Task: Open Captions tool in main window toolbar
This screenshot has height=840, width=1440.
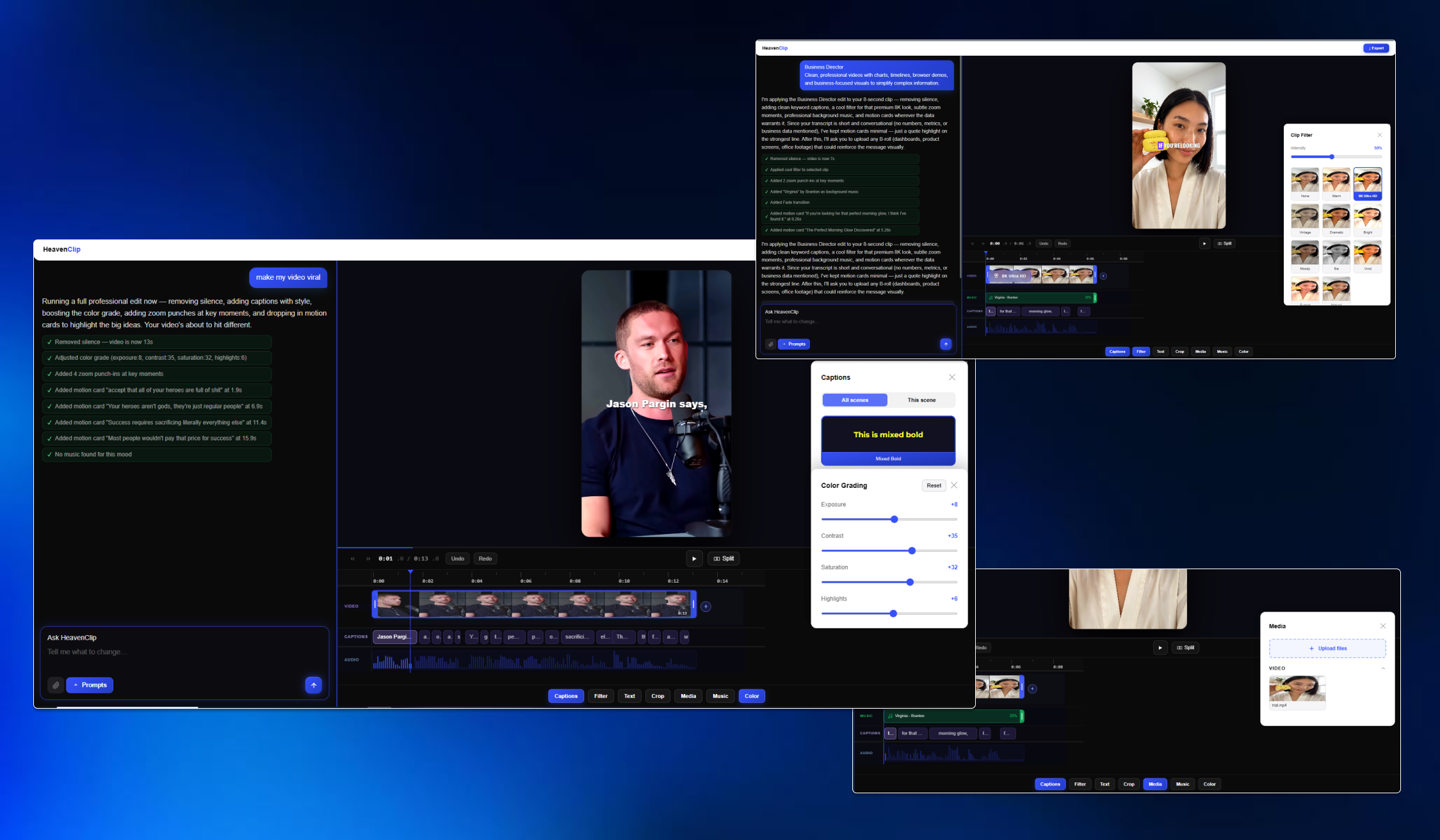Action: tap(566, 696)
